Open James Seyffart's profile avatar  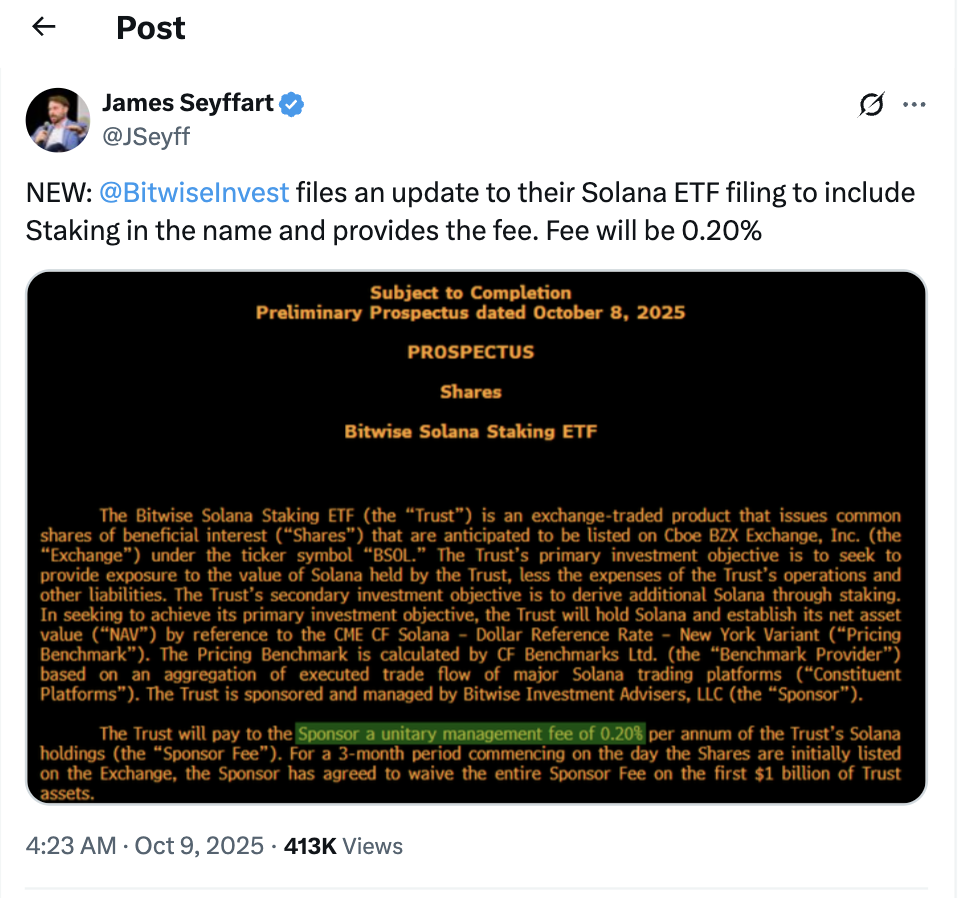[x=58, y=119]
